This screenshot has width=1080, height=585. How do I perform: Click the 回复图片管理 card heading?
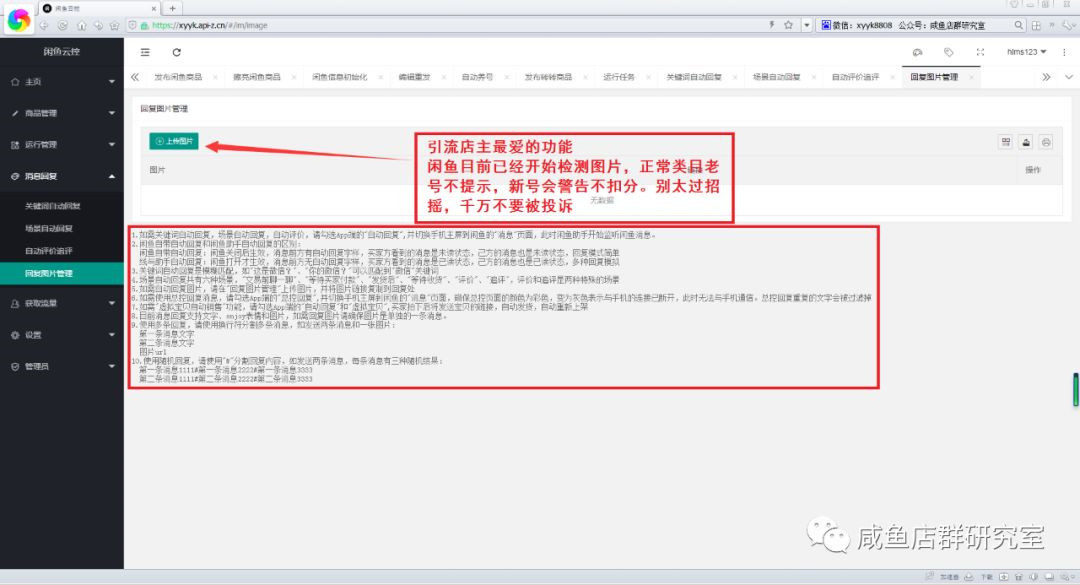[164, 109]
